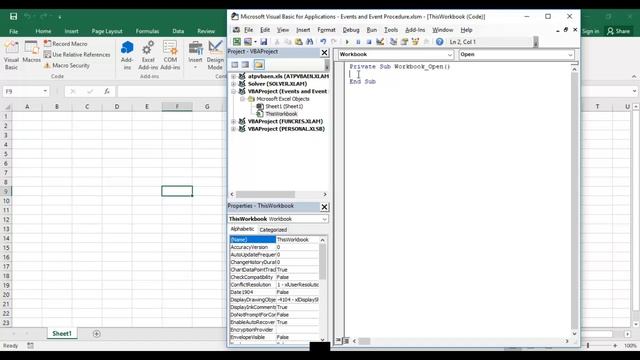The width and height of the screenshot is (640, 360).
Task: Run the macro with the play icon
Action: (x=347, y=42)
